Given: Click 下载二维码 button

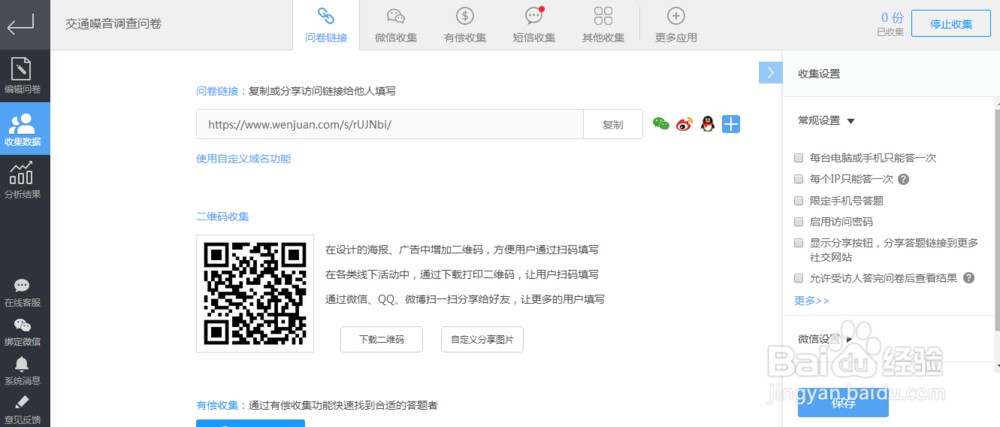Looking at the screenshot, I should point(381,339).
